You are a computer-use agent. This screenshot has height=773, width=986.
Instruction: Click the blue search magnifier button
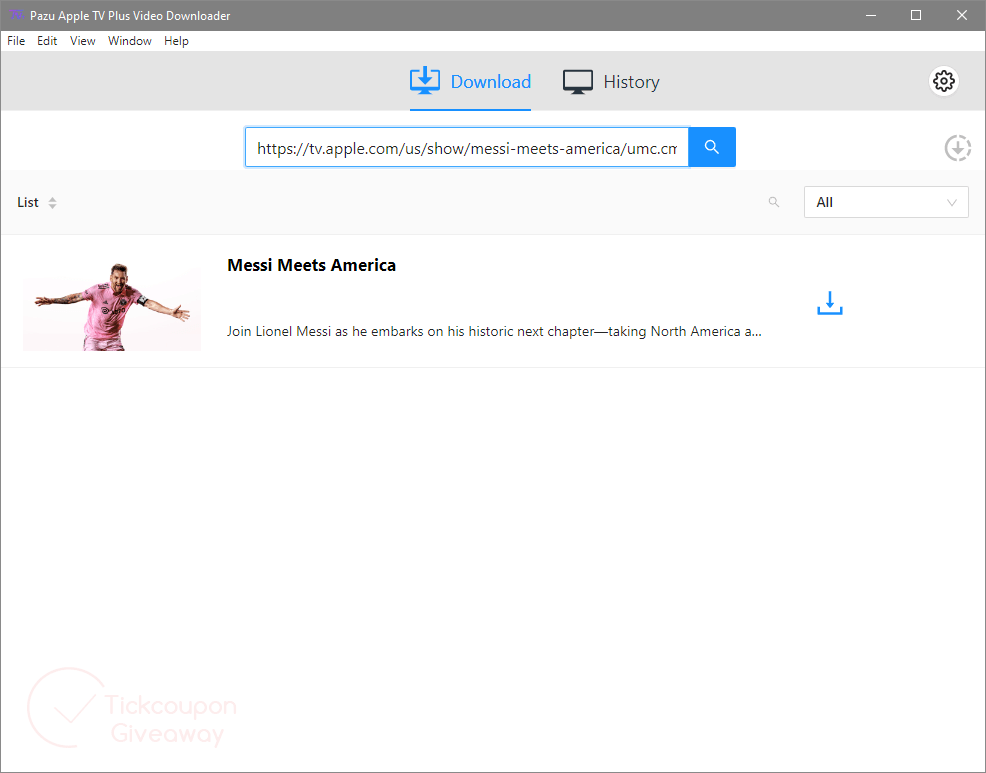712,147
